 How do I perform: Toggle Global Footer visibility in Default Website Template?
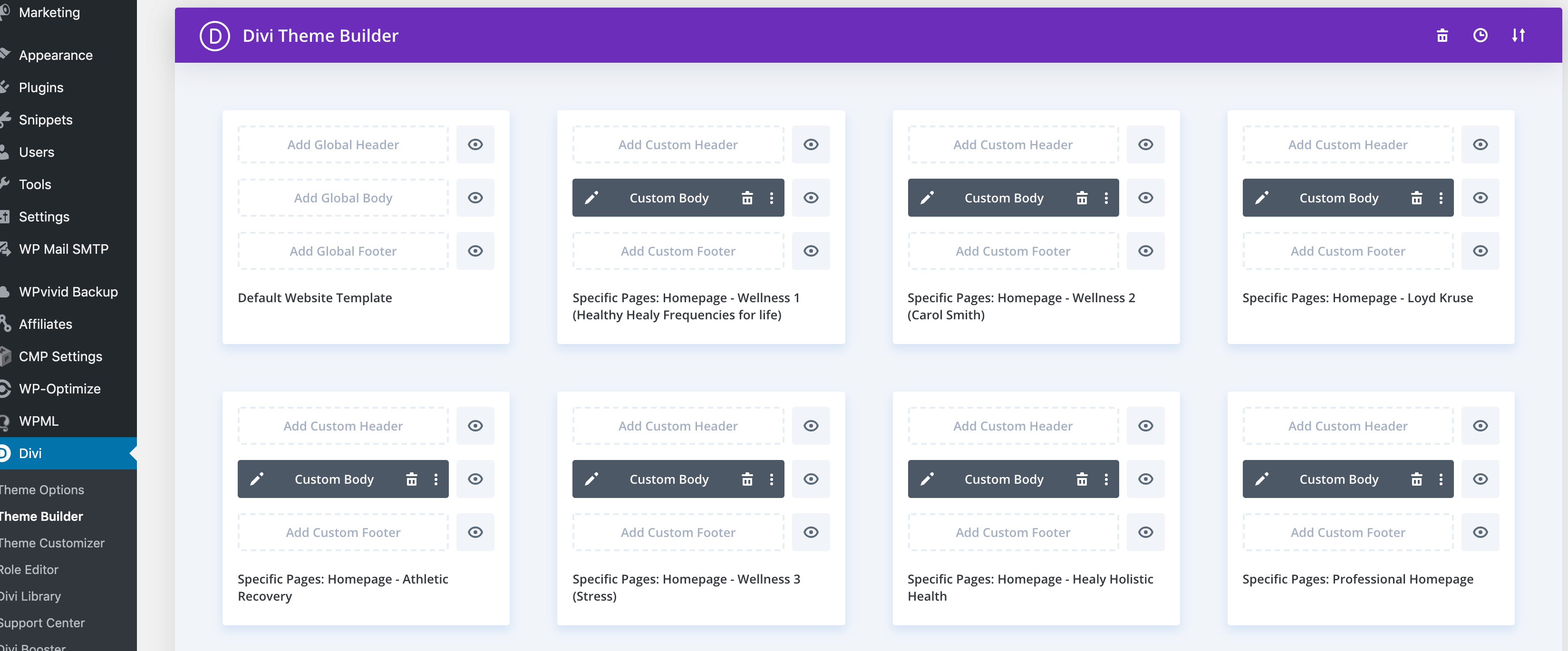point(475,251)
